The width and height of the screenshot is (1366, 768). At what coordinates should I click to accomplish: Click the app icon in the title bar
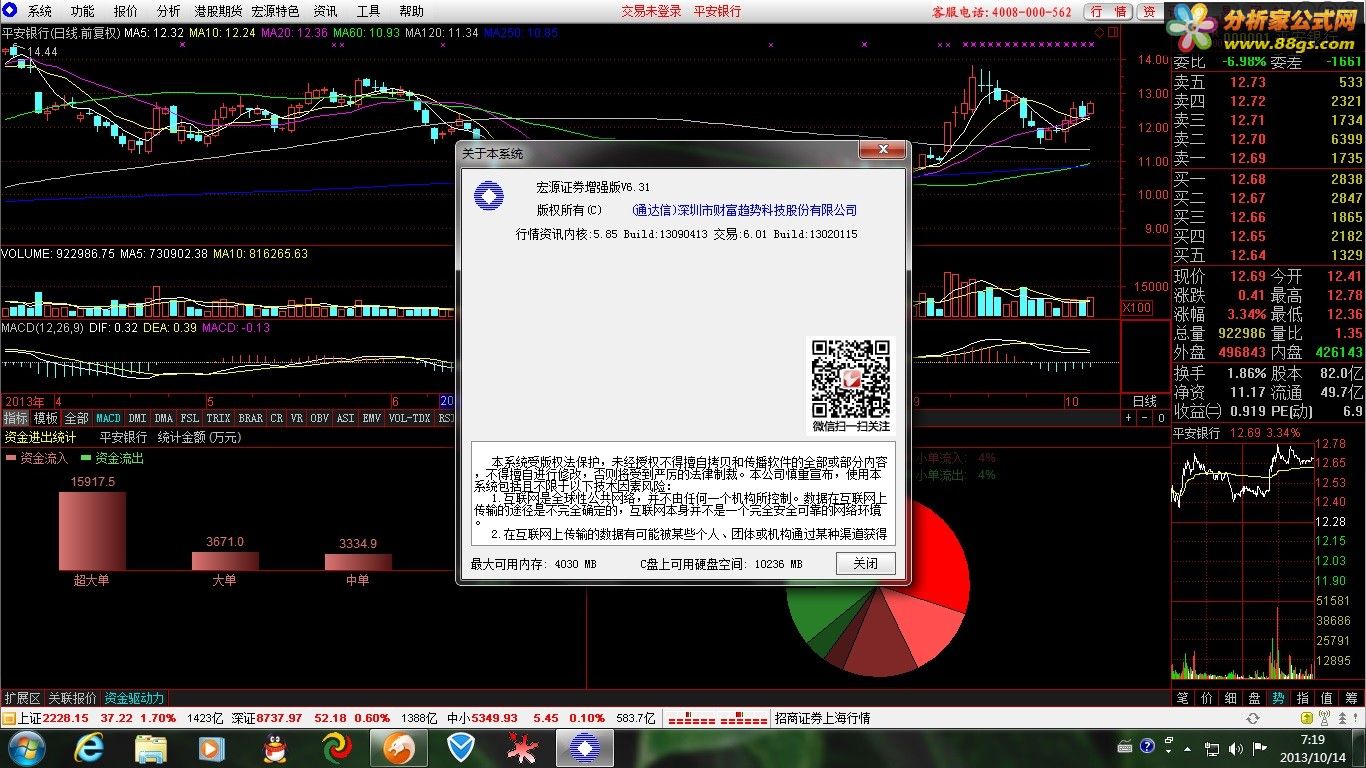(x=11, y=11)
